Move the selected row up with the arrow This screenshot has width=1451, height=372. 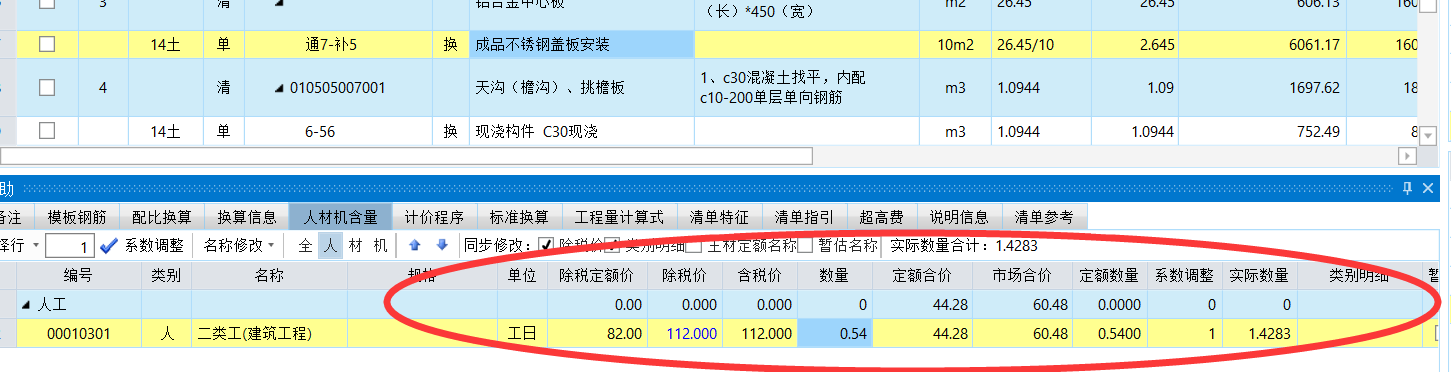(x=415, y=245)
